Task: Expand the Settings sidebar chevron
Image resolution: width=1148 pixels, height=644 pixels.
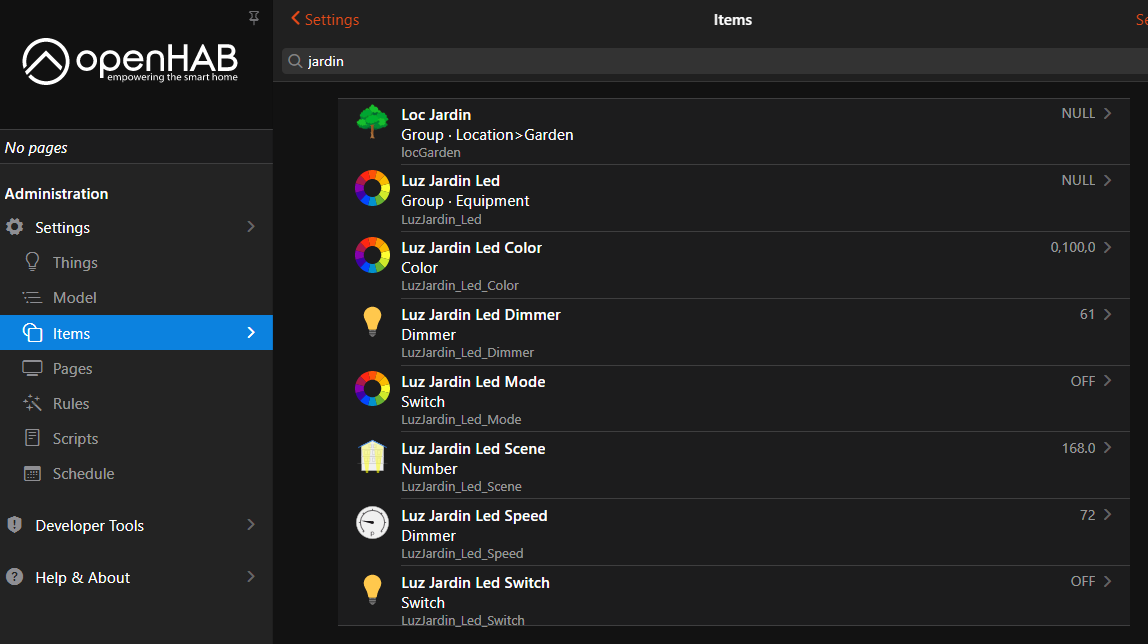Action: point(251,227)
